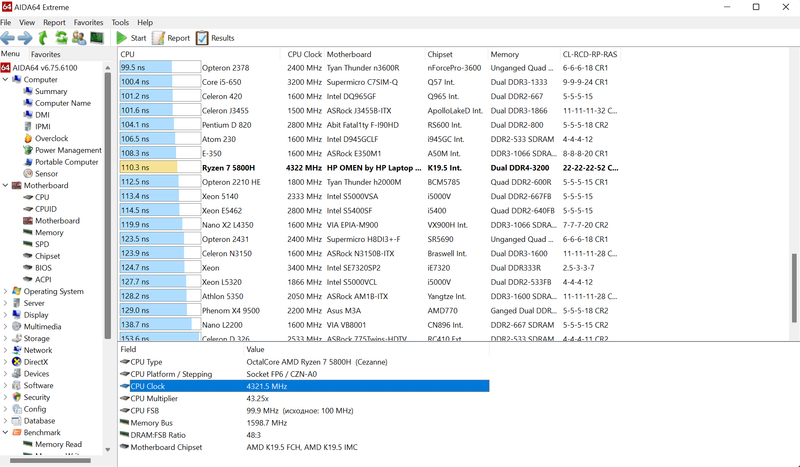800x467 pixels.
Task: Click the results list vertical scrollbar thumb
Action: pos(794,288)
